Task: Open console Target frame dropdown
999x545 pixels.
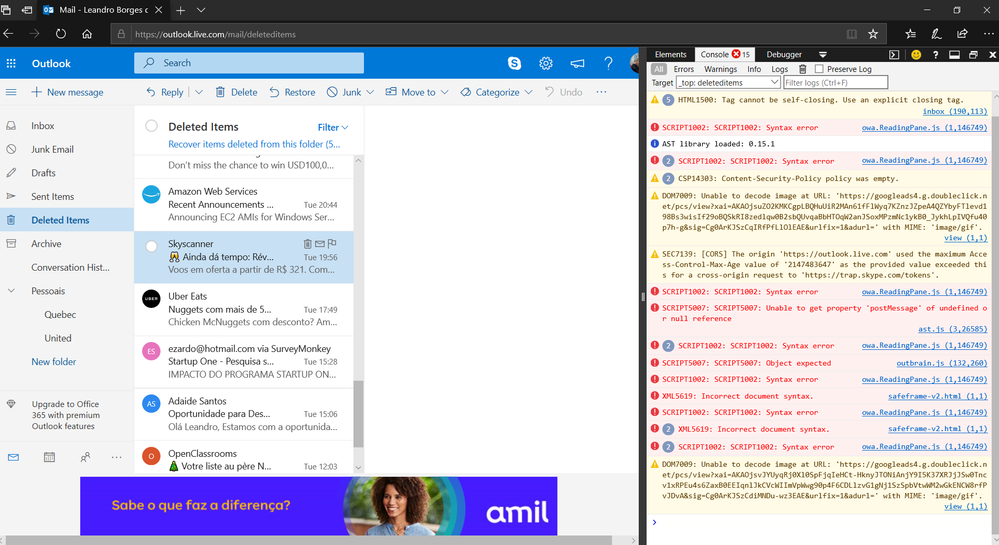Action: [x=728, y=82]
